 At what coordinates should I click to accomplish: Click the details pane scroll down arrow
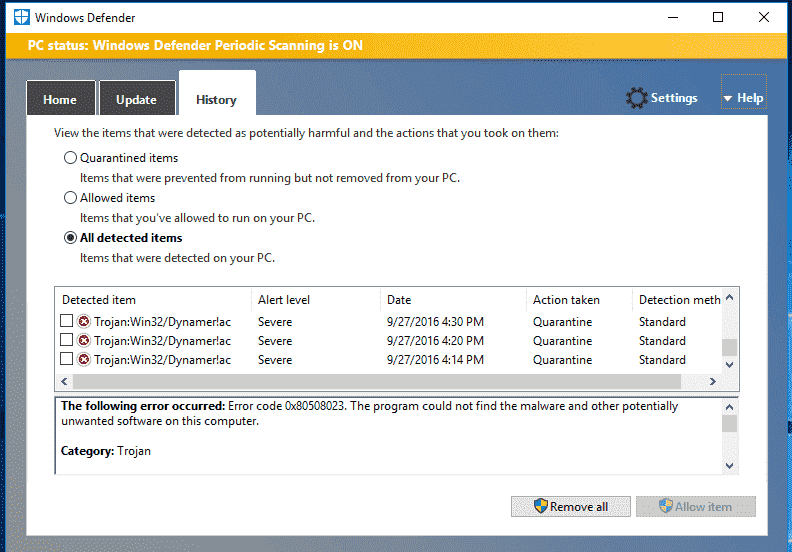click(x=729, y=466)
